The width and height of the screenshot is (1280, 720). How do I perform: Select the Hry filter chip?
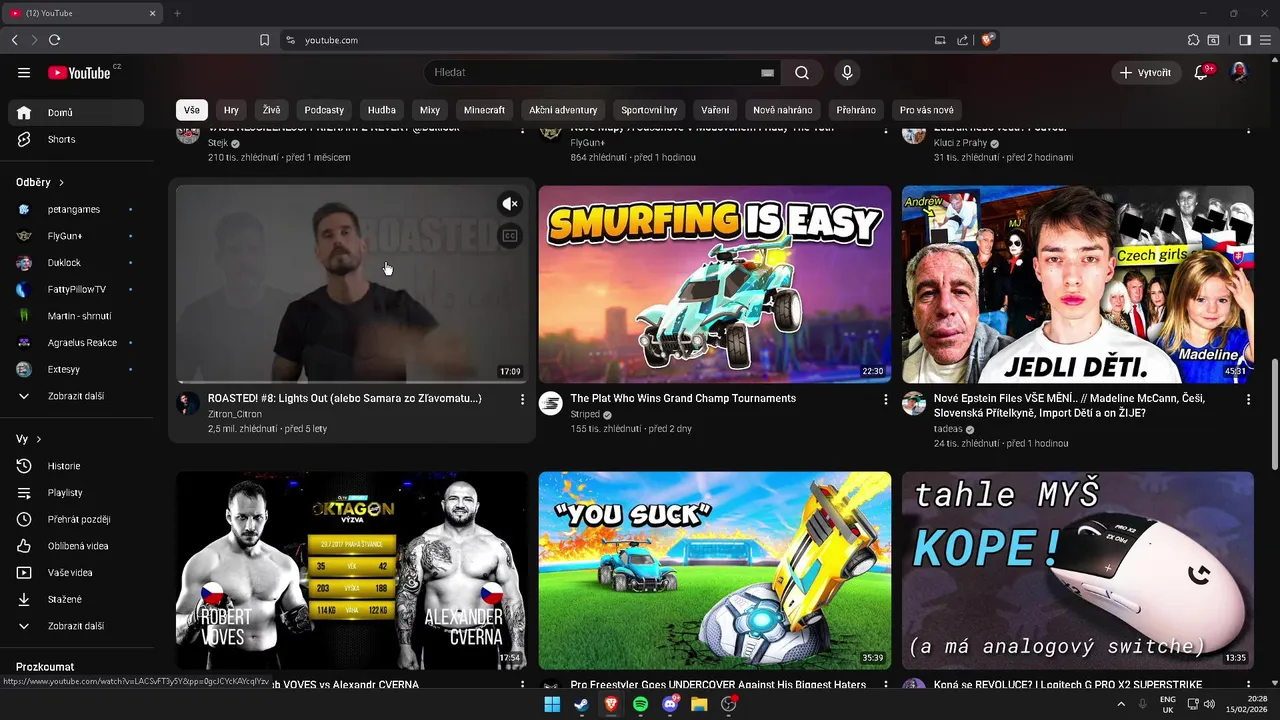pos(231,110)
